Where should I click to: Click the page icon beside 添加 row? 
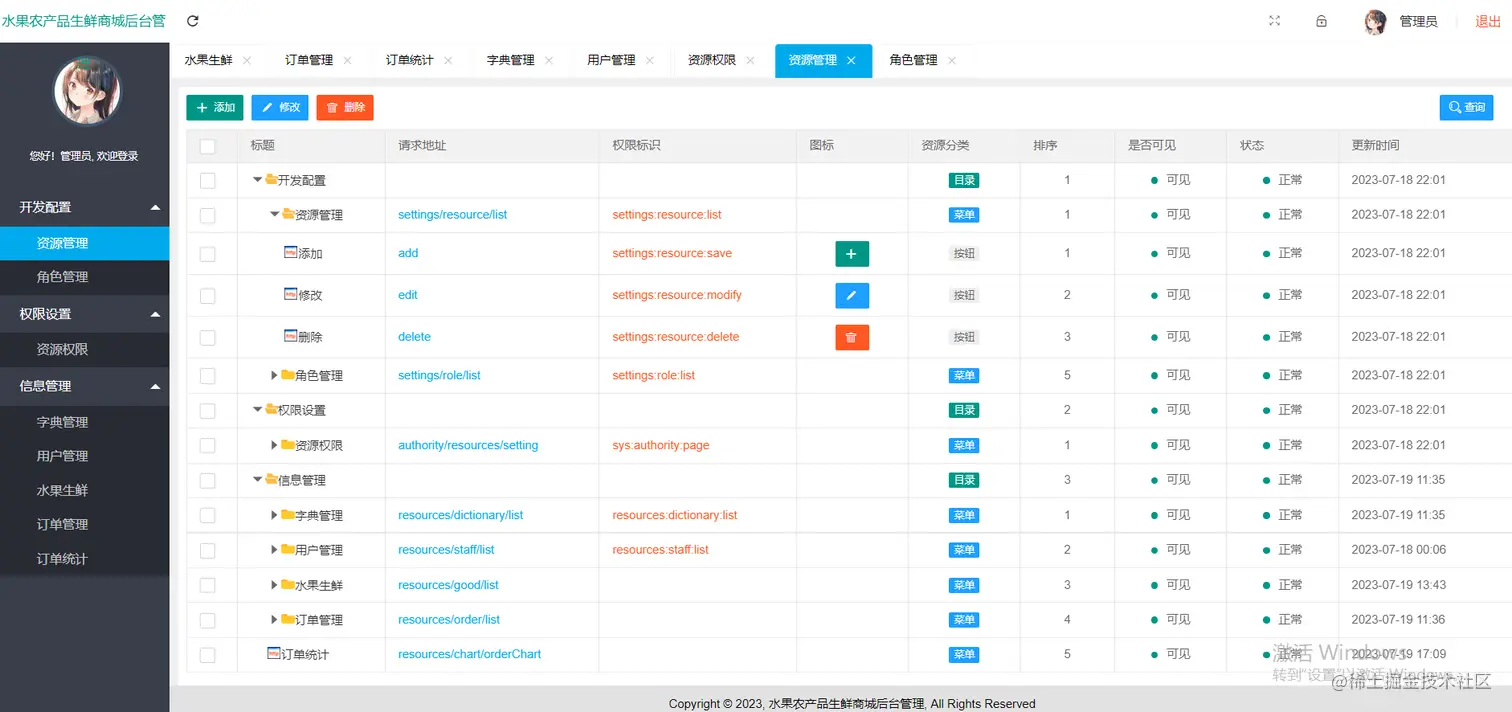[x=291, y=253]
